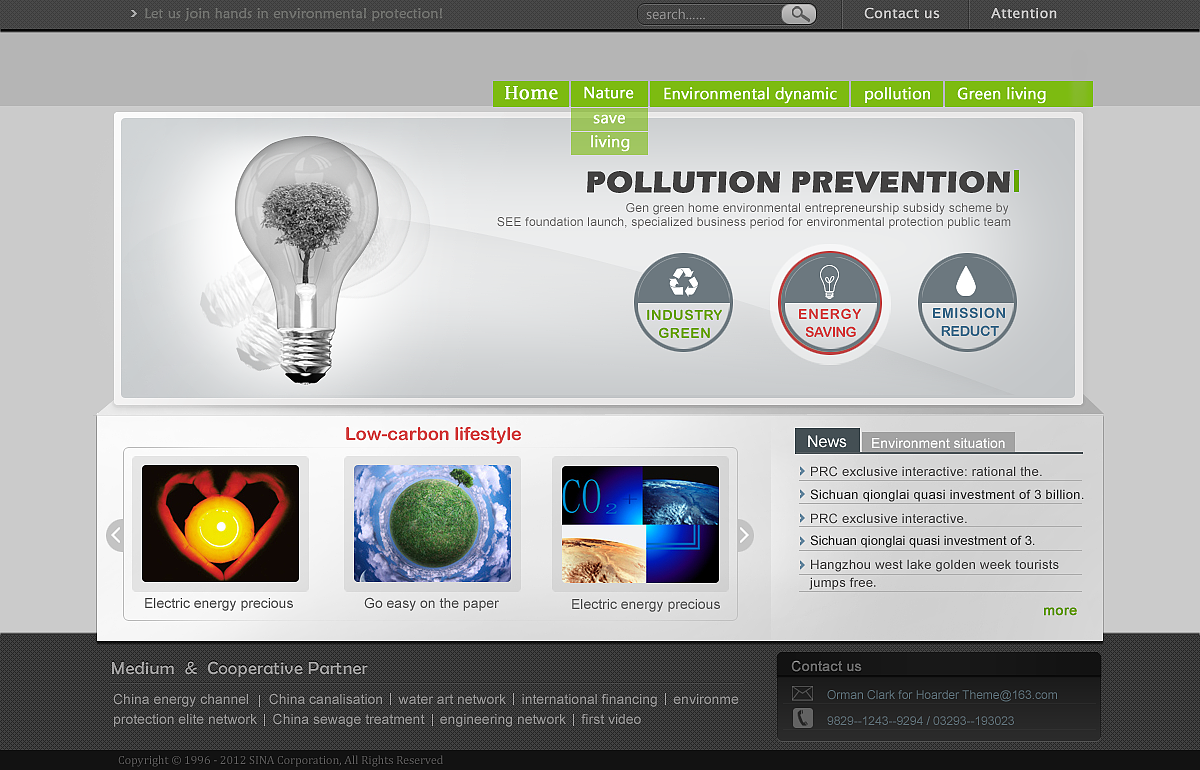This screenshot has width=1200, height=770.
Task: Open 'PRC exclusive interactive: rational the.' news
Action: (x=925, y=471)
